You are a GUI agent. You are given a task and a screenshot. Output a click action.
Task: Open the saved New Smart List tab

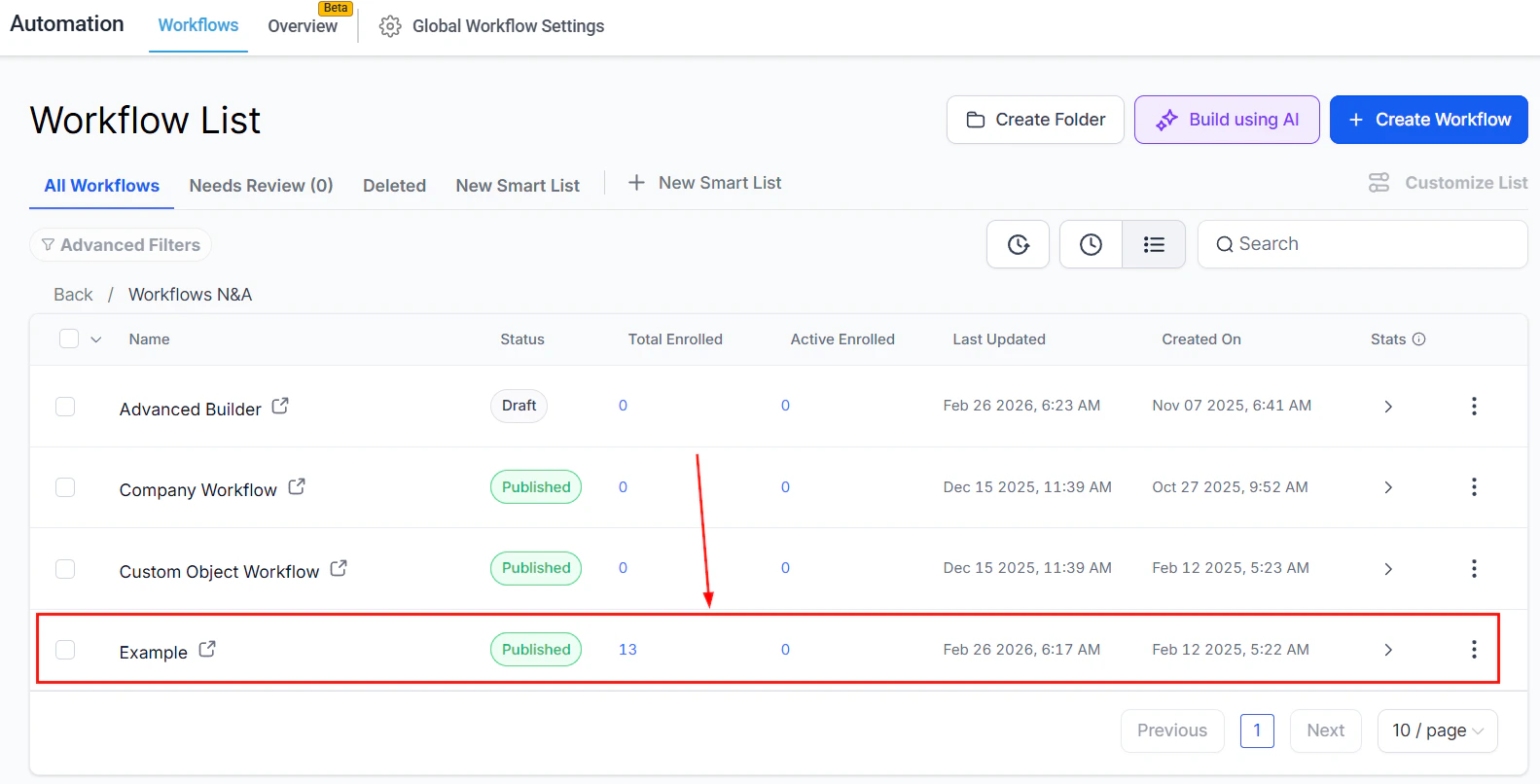point(518,186)
